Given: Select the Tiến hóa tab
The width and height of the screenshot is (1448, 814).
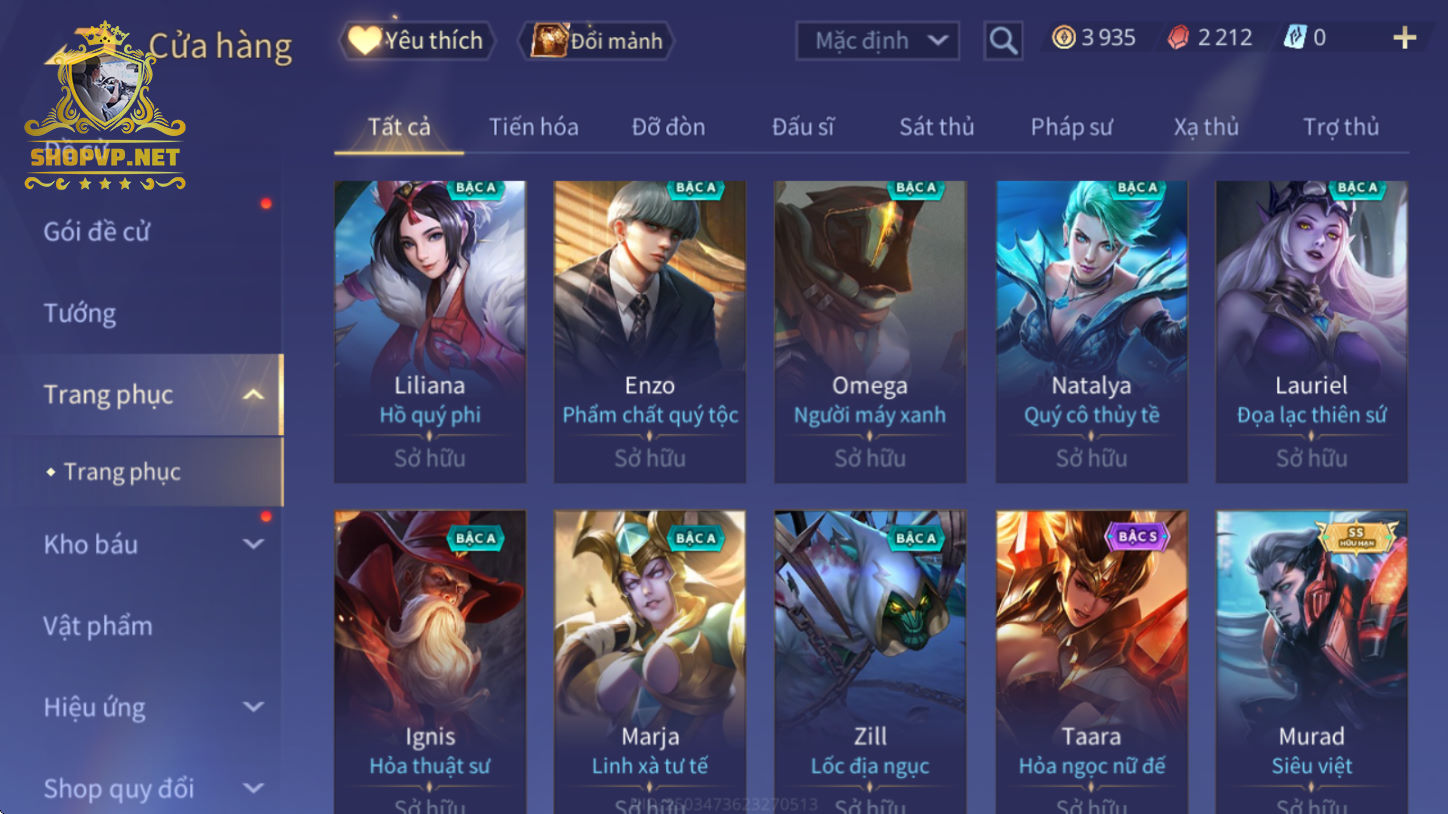Looking at the screenshot, I should 533,127.
